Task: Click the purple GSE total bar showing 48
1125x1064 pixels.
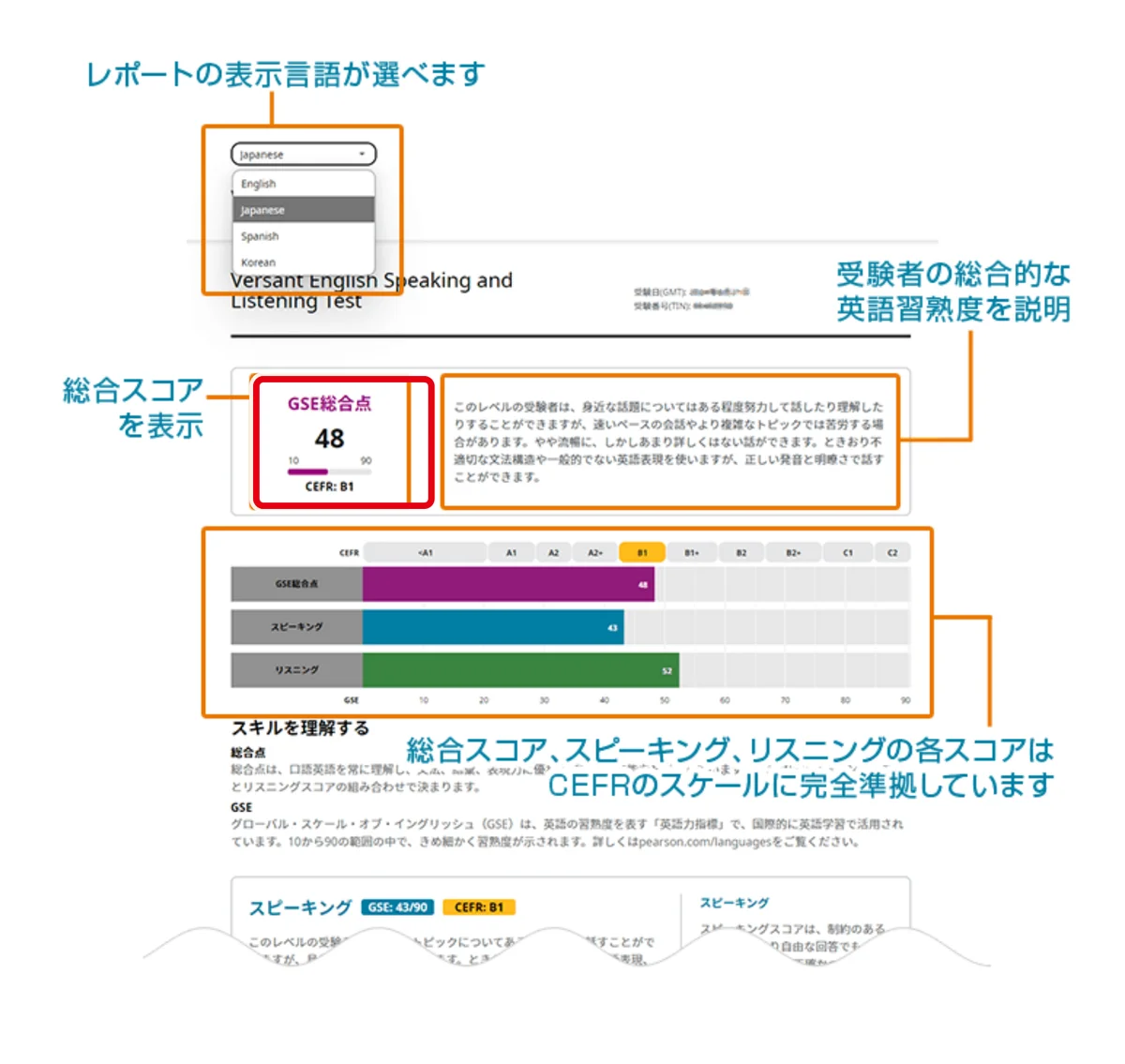Action: [x=508, y=584]
